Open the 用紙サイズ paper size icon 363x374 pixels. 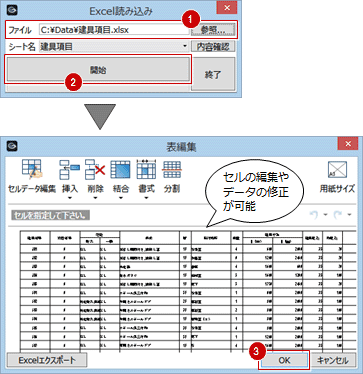click(337, 170)
